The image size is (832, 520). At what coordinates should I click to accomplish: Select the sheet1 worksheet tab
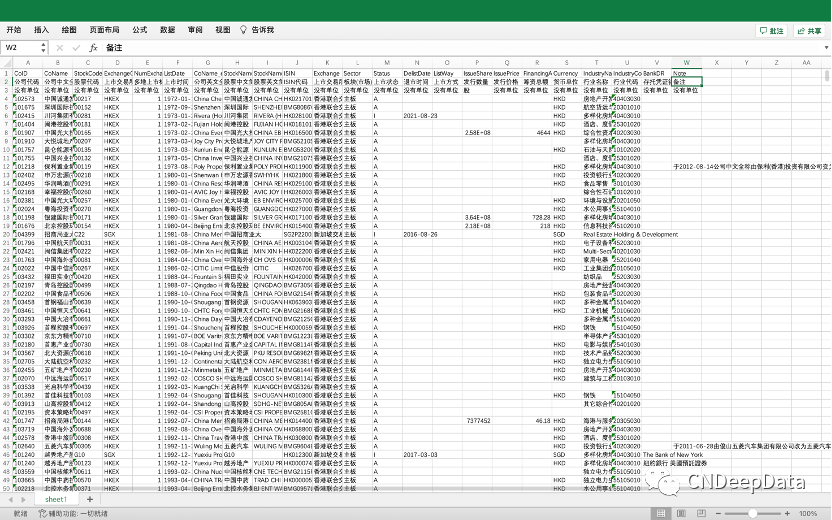(x=56, y=499)
